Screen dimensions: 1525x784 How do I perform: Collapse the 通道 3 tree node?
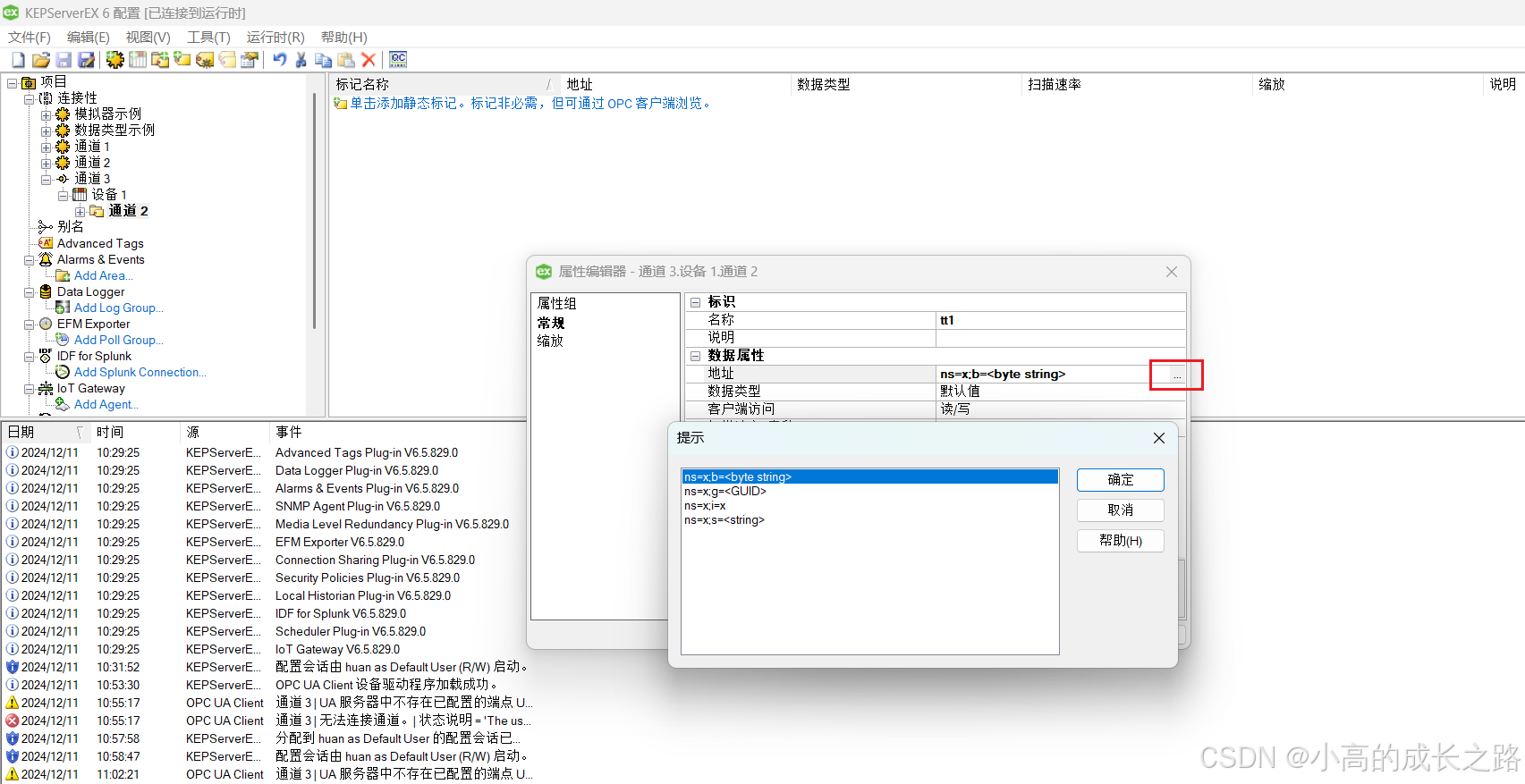pos(47,179)
